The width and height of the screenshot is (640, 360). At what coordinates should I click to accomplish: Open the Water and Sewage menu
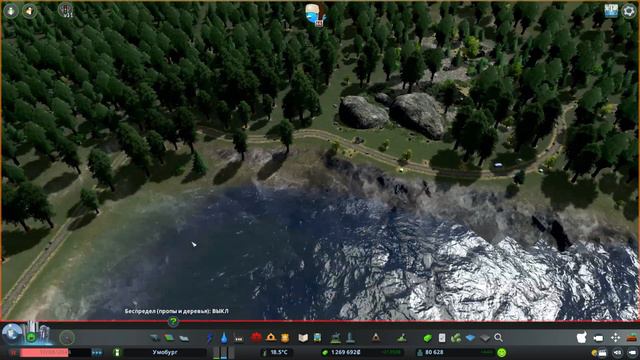[x=224, y=338]
